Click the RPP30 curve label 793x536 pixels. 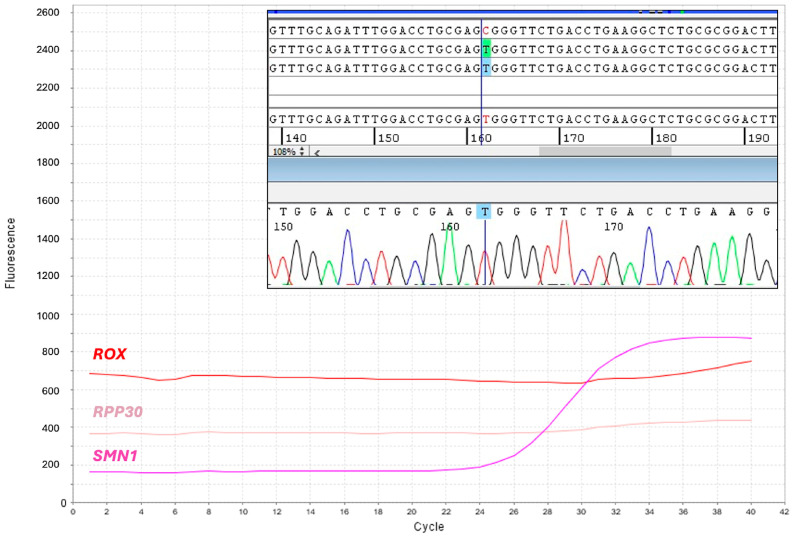coord(119,411)
